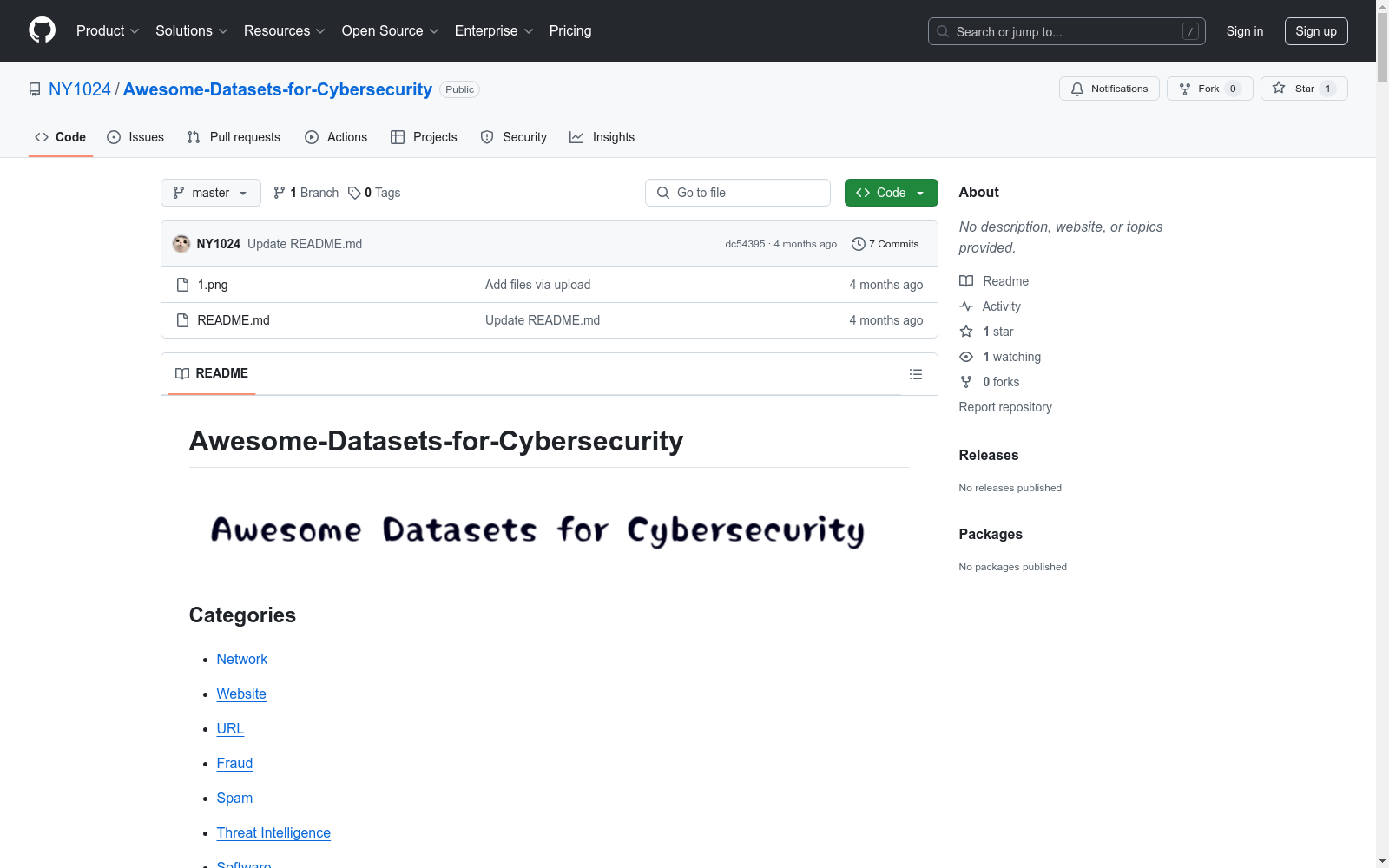
Task: Expand the Enterprise menu
Action: 494,30
